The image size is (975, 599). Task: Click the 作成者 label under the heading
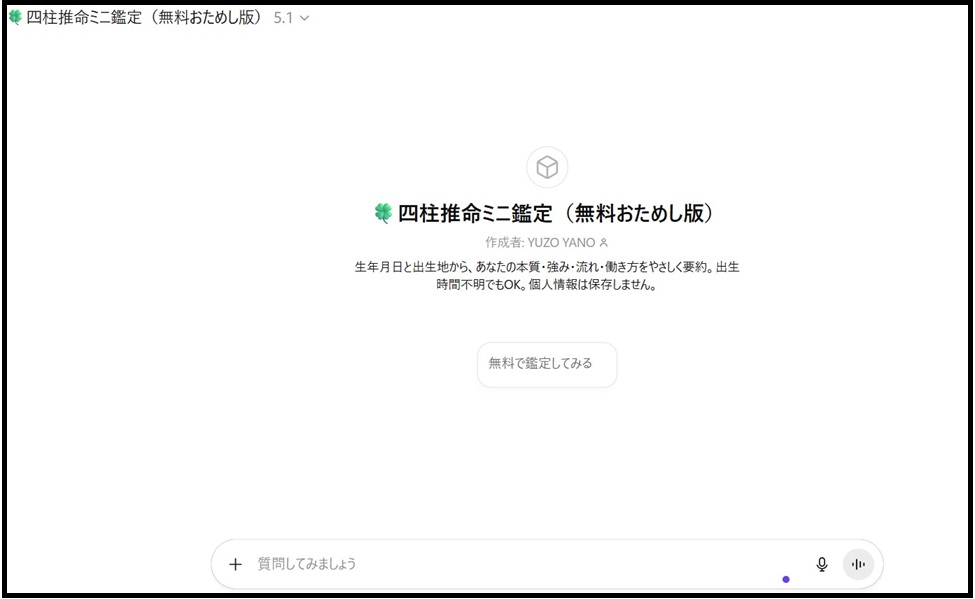point(504,243)
